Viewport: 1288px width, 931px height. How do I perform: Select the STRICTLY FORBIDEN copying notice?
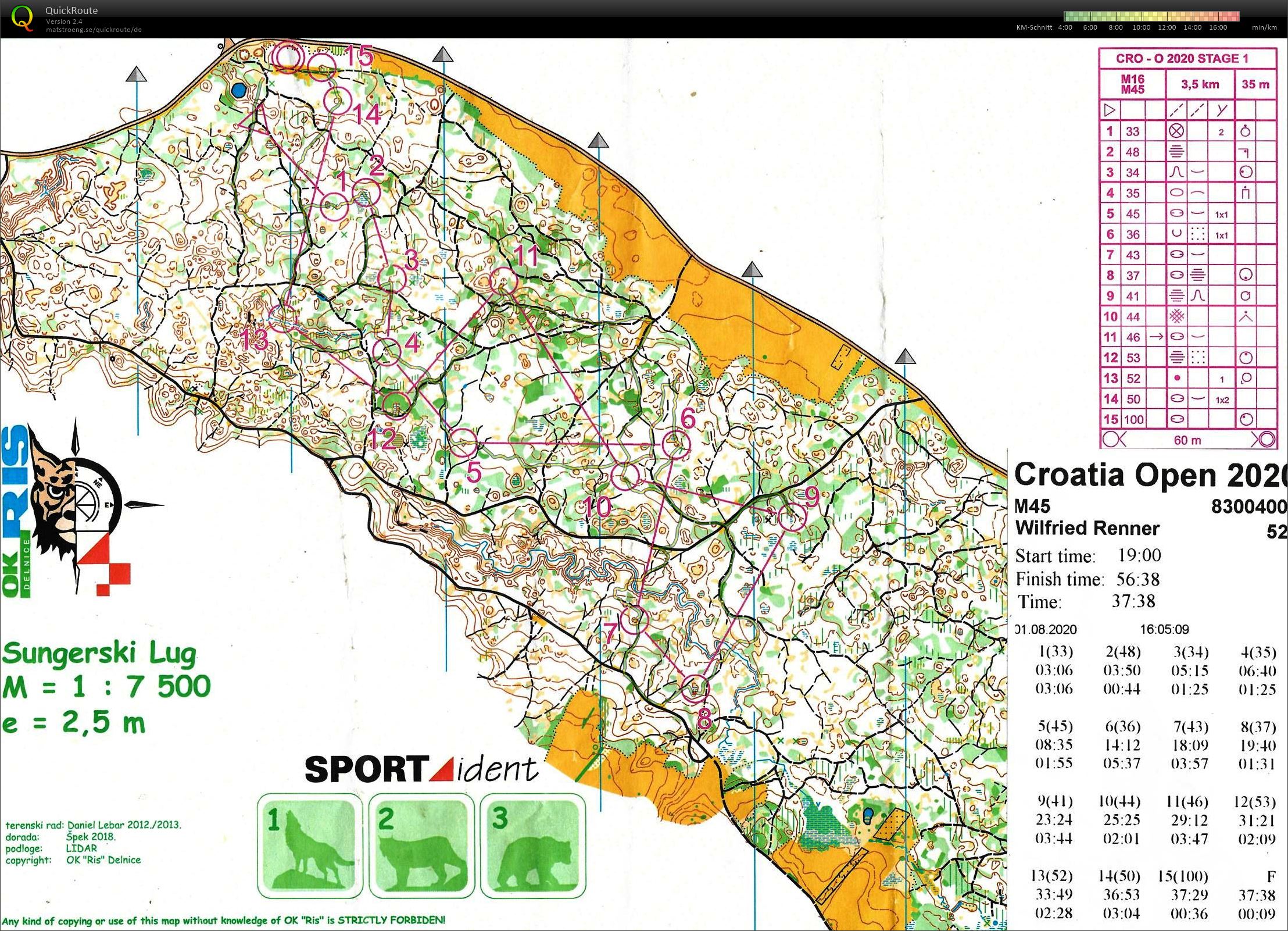pyautogui.click(x=223, y=921)
